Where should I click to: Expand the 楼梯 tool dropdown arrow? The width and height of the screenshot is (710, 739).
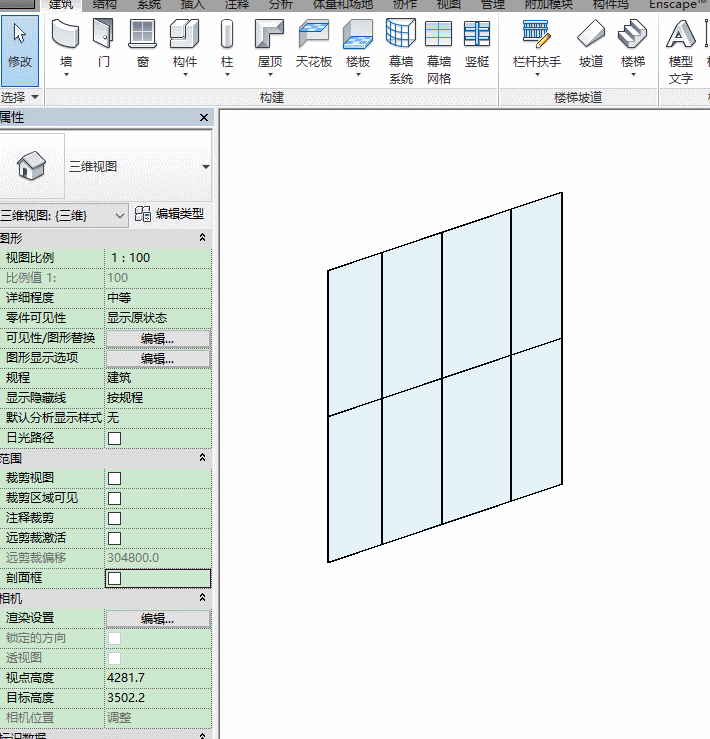(633, 74)
